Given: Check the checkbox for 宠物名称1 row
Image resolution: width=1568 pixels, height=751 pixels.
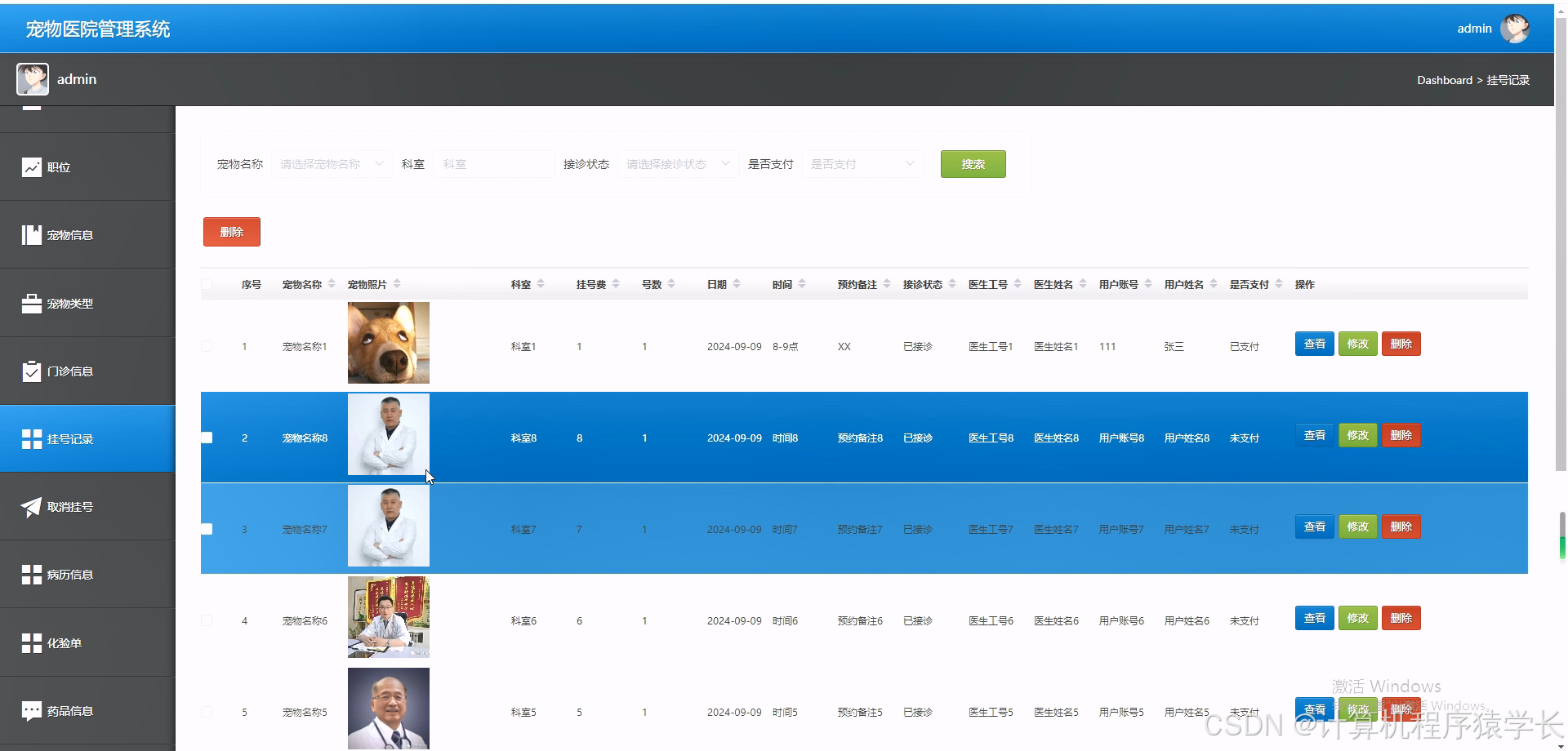Looking at the screenshot, I should click(207, 346).
